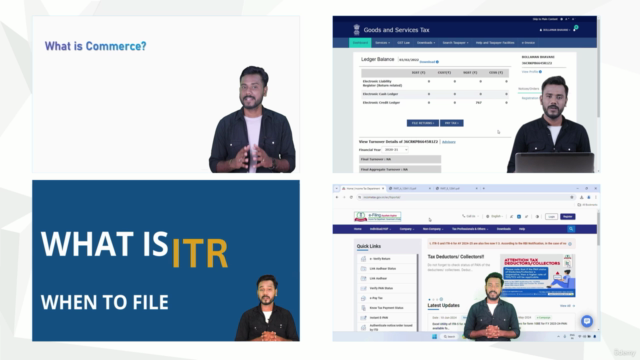Switch to the Home Income Tax Department browser tab

pyautogui.click(x=363, y=189)
